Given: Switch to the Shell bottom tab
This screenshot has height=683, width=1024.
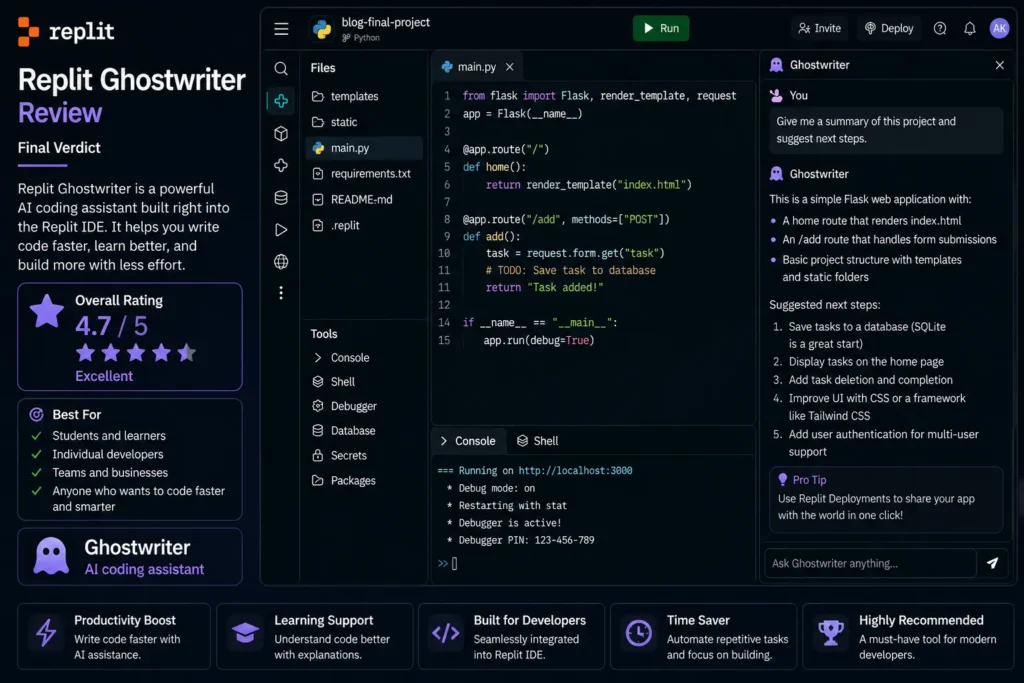Looking at the screenshot, I should click(538, 441).
